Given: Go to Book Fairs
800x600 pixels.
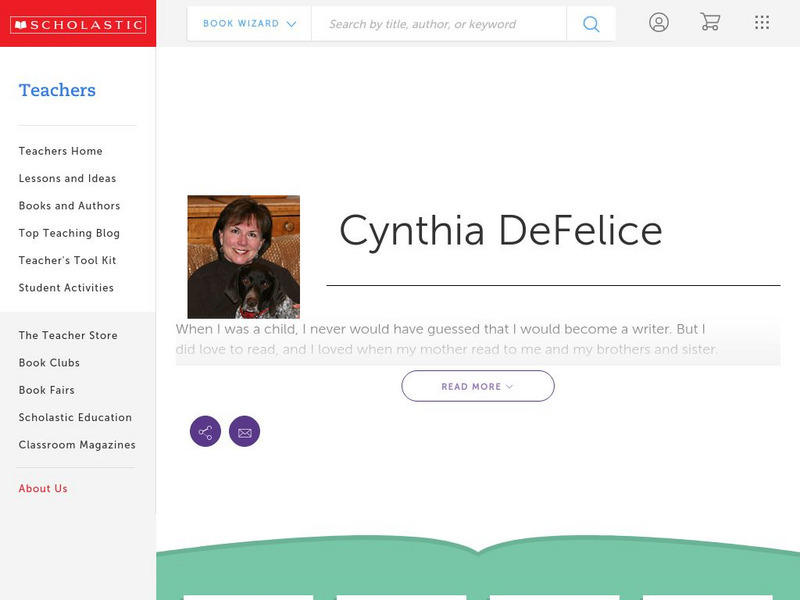Looking at the screenshot, I should pyautogui.click(x=47, y=390).
